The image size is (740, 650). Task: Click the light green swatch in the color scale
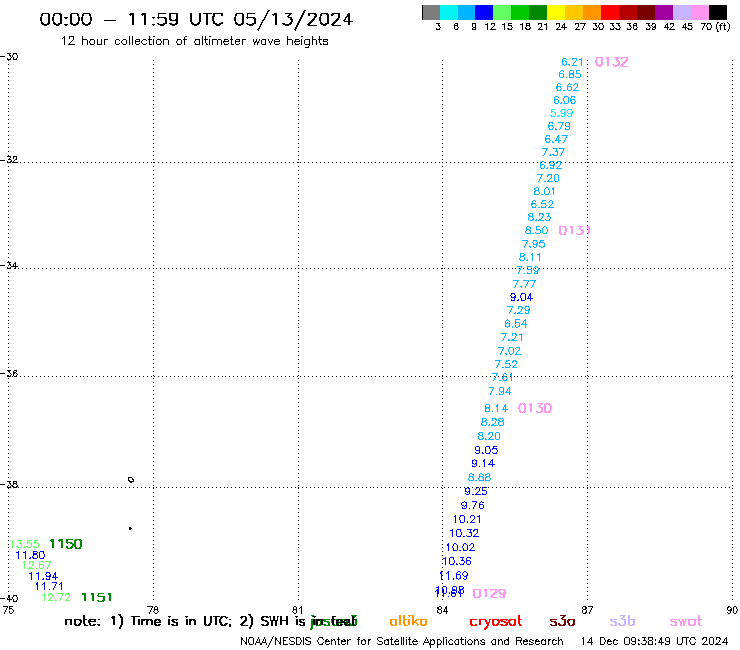[502, 12]
